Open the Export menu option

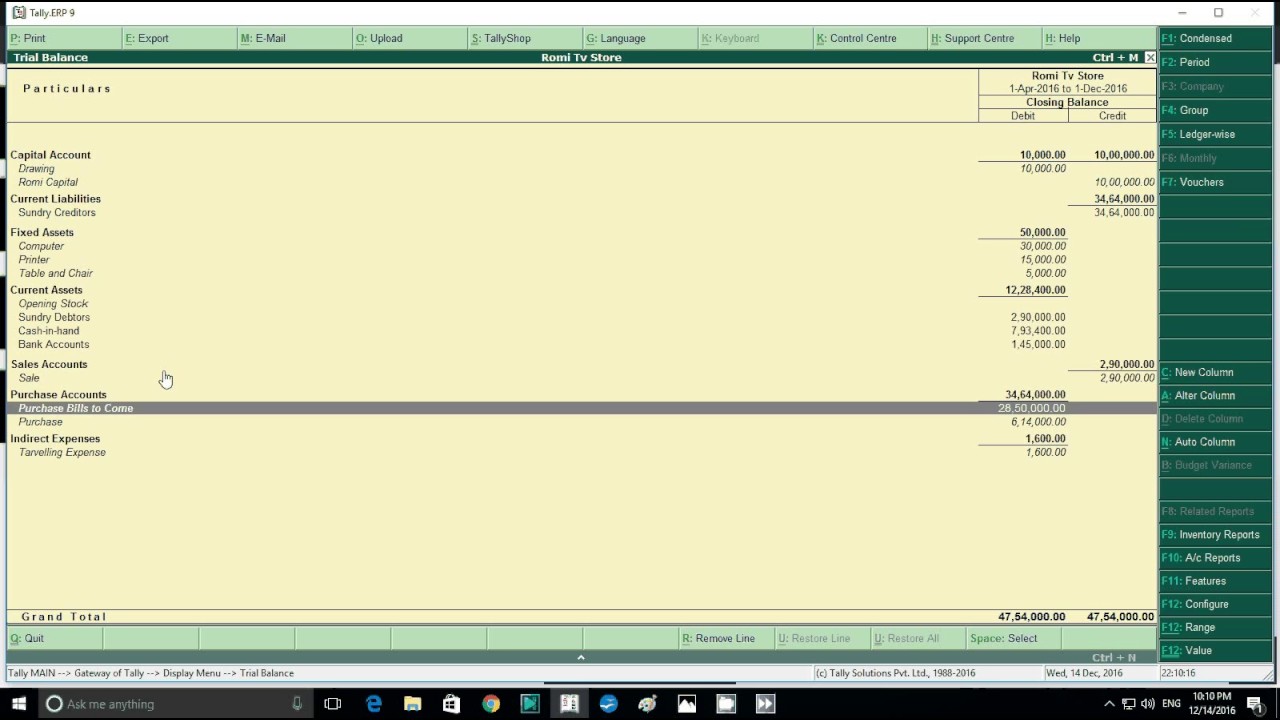click(179, 38)
